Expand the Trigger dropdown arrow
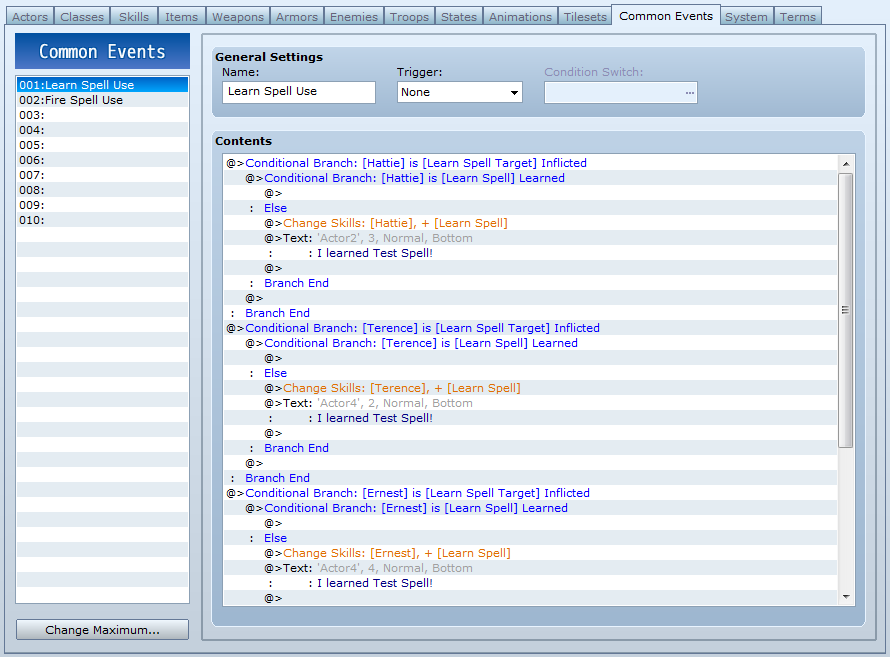 click(514, 92)
